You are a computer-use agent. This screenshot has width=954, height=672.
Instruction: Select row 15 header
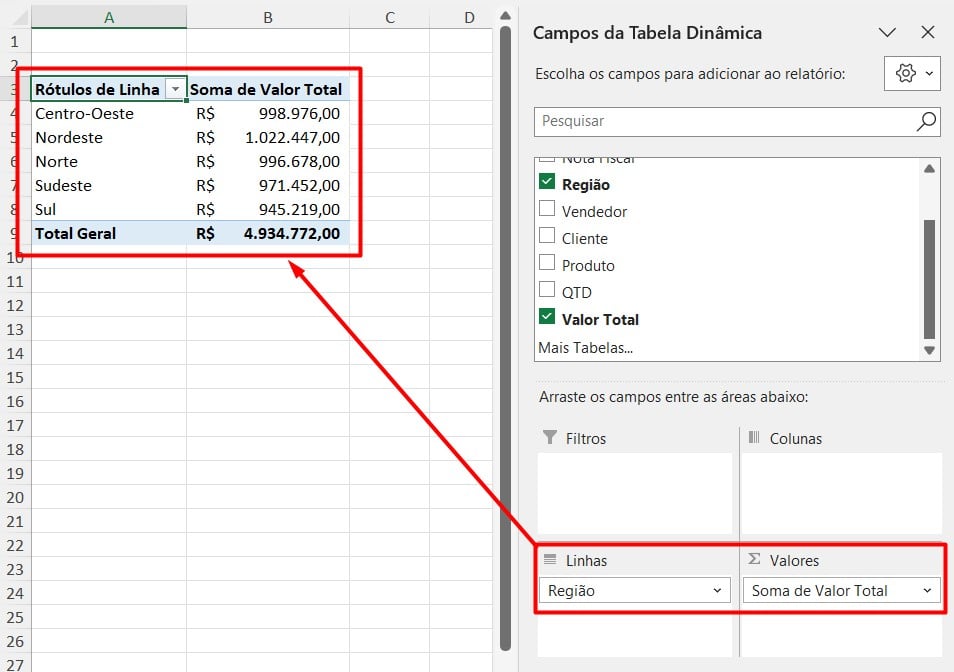pos(15,378)
